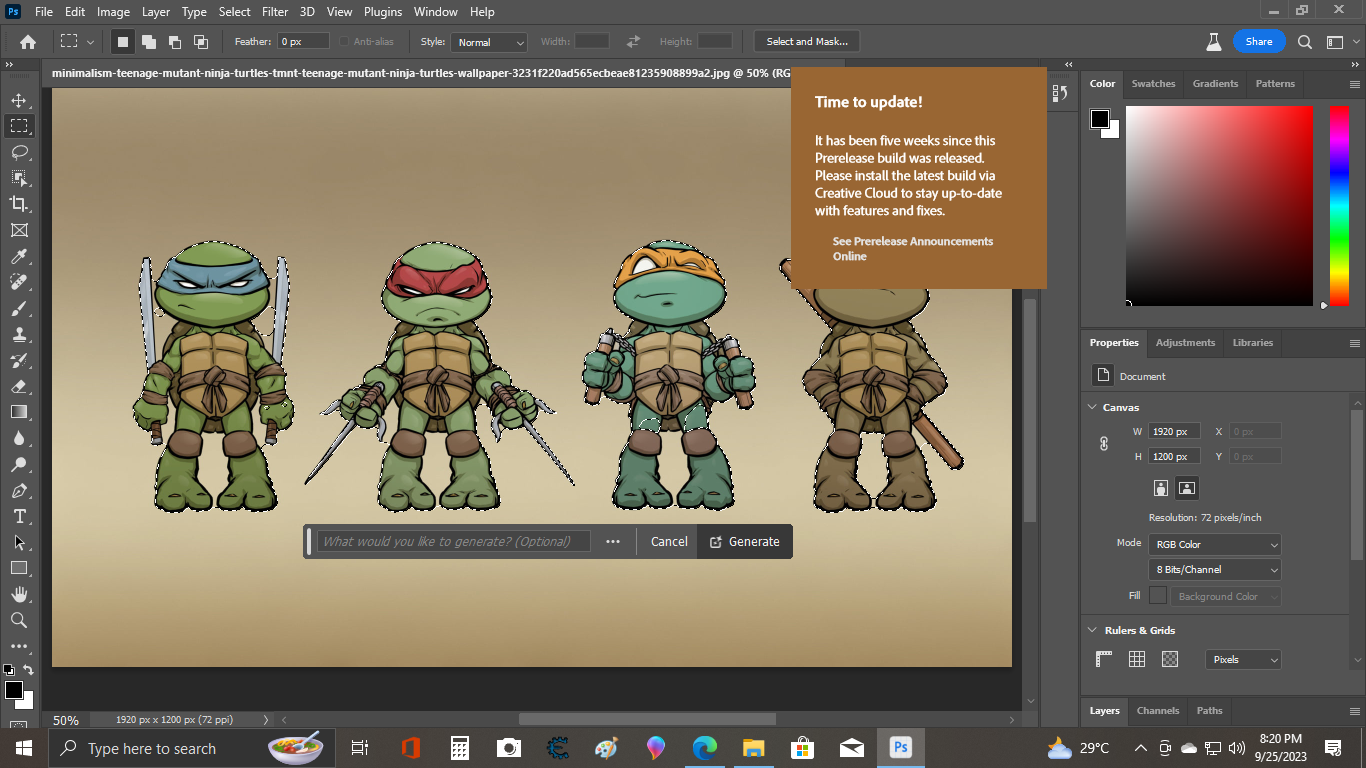Open See Prerelease Announcements Online link
Viewport: 1366px width, 768px height.
913,249
